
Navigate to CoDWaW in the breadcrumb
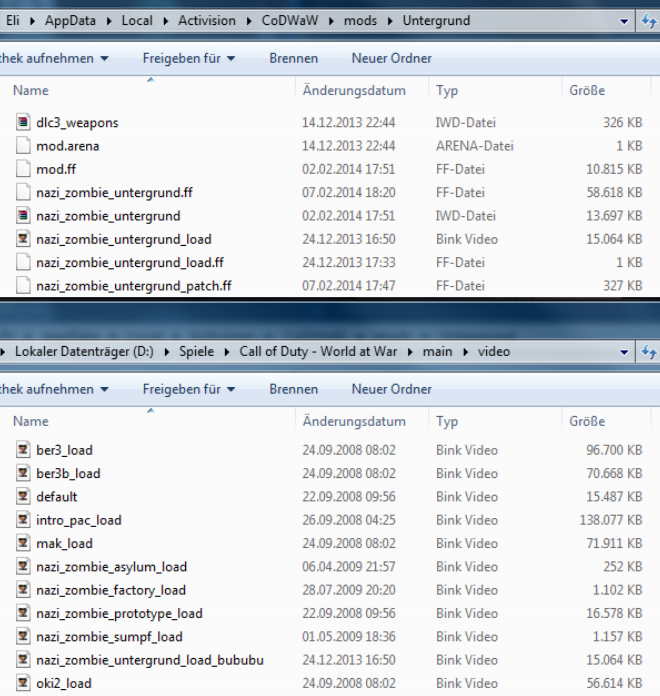(x=290, y=21)
